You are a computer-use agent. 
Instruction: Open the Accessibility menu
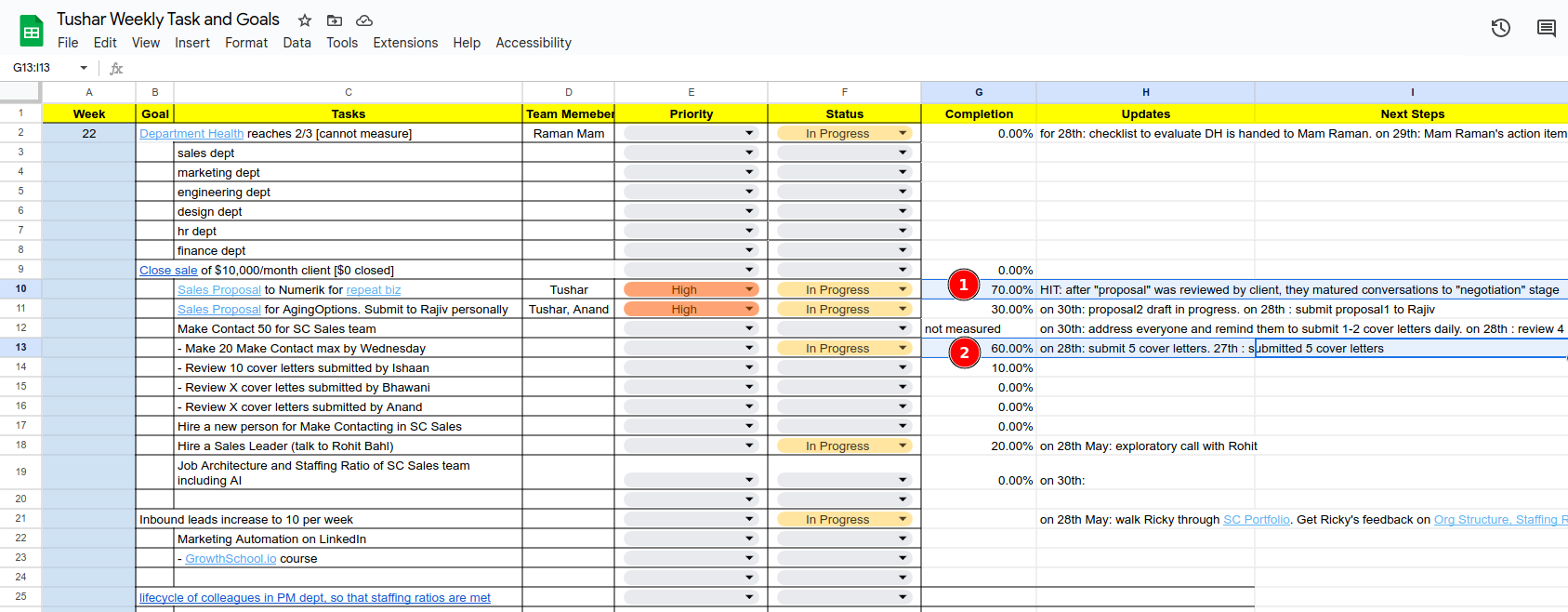pos(534,43)
